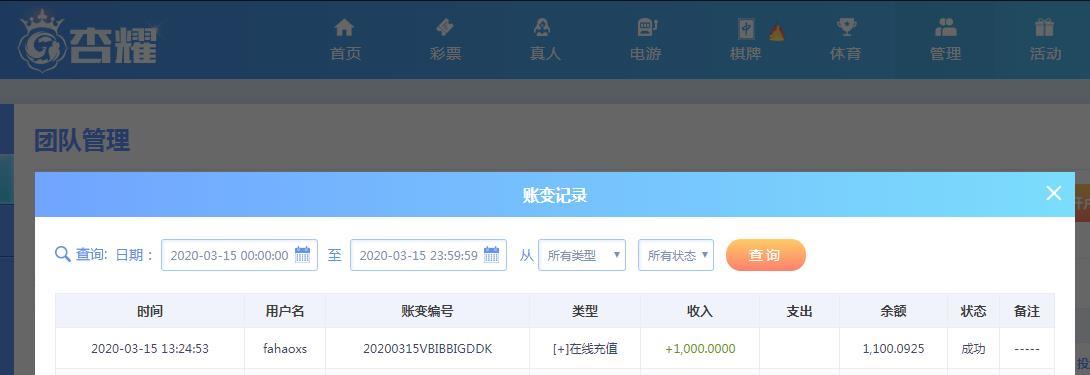Click the 类型 column header
The width and height of the screenshot is (1090, 375).
(x=585, y=311)
